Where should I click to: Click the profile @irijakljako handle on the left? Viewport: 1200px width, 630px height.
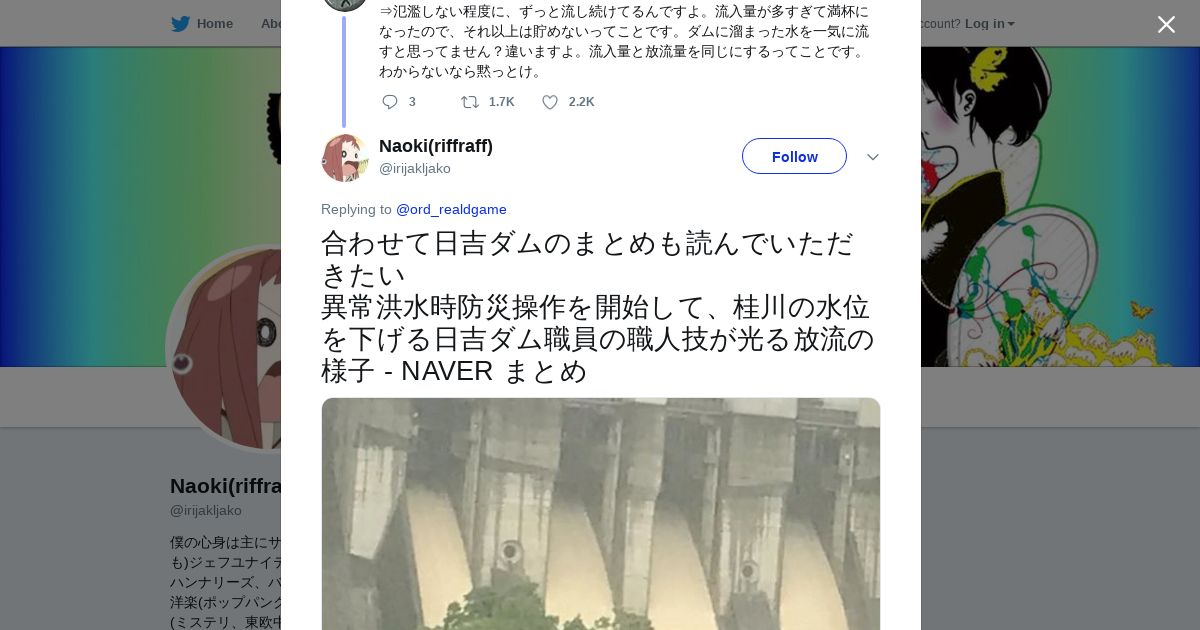point(206,510)
